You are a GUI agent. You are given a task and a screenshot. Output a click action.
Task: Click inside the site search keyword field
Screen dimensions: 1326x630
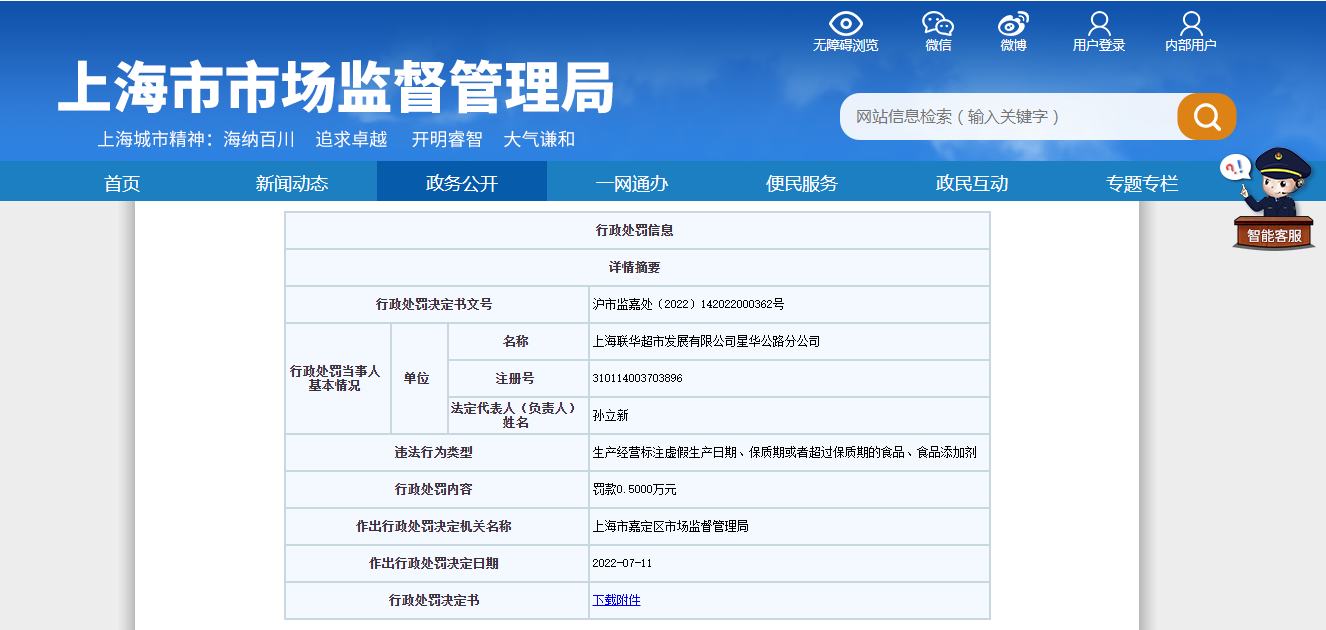[x=1008, y=117]
